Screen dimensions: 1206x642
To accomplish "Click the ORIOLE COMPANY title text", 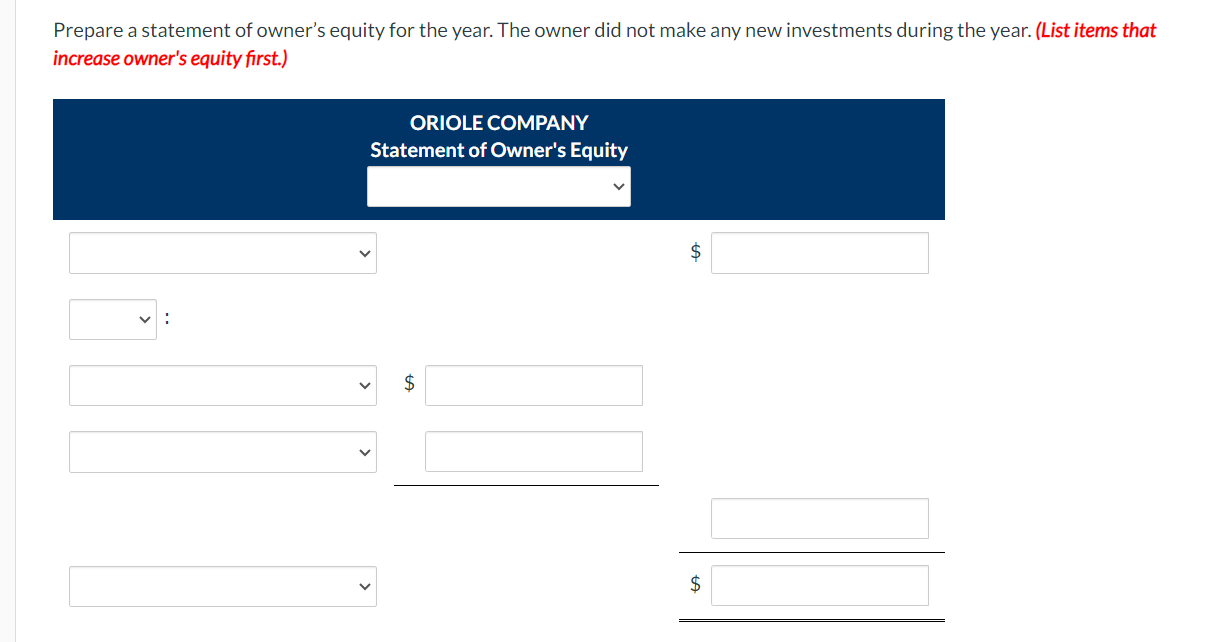I will [x=498, y=122].
